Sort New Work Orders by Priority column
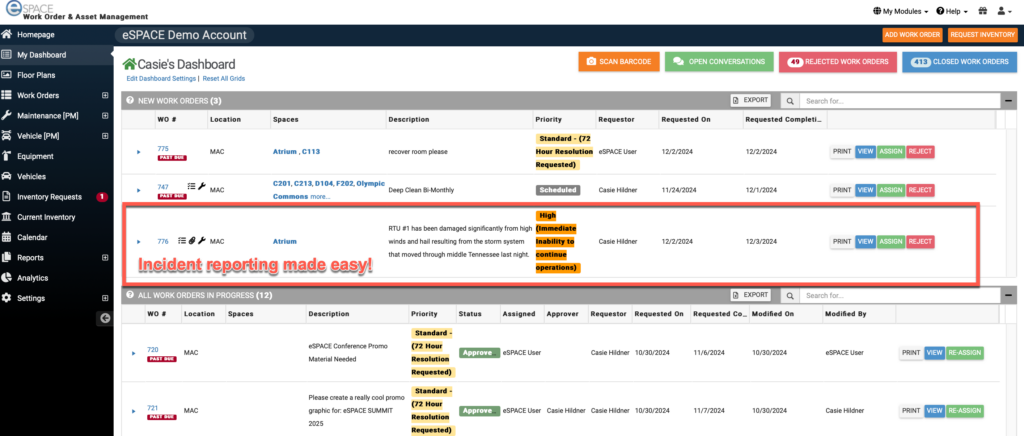 coord(548,119)
